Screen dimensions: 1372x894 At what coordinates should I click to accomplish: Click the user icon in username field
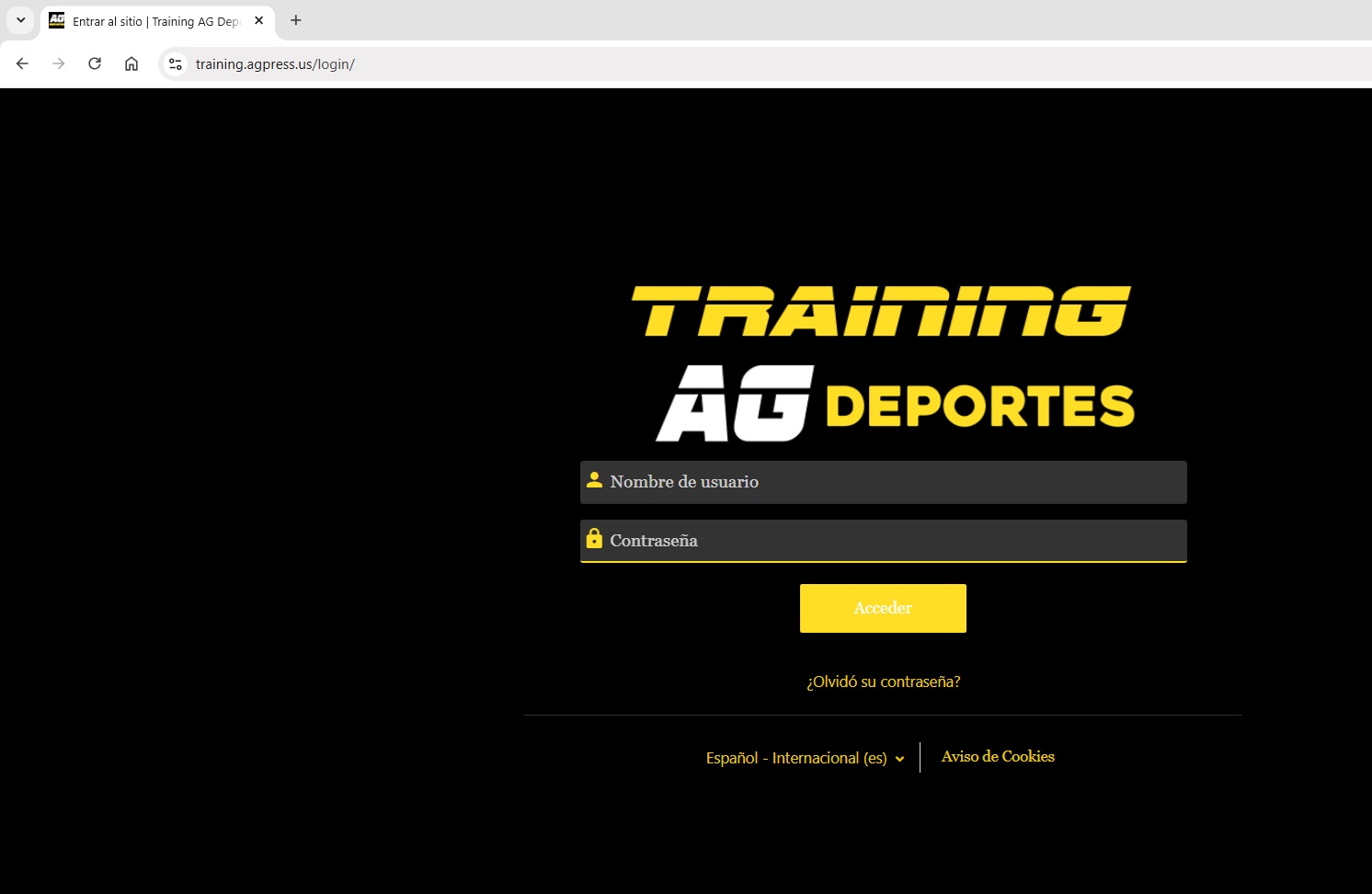pyautogui.click(x=595, y=480)
